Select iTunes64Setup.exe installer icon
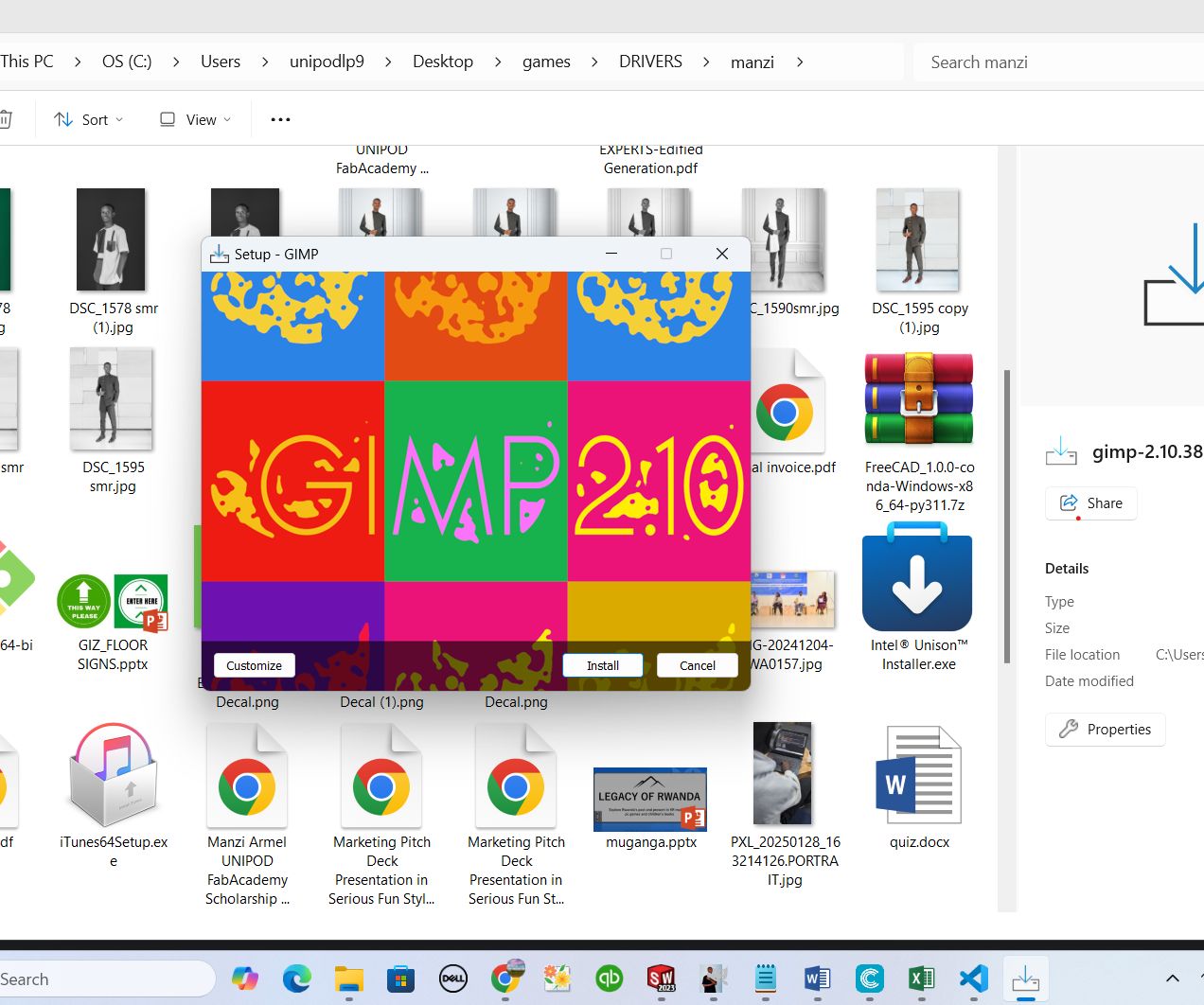Viewport: 1204px width, 1005px height. tap(113, 774)
